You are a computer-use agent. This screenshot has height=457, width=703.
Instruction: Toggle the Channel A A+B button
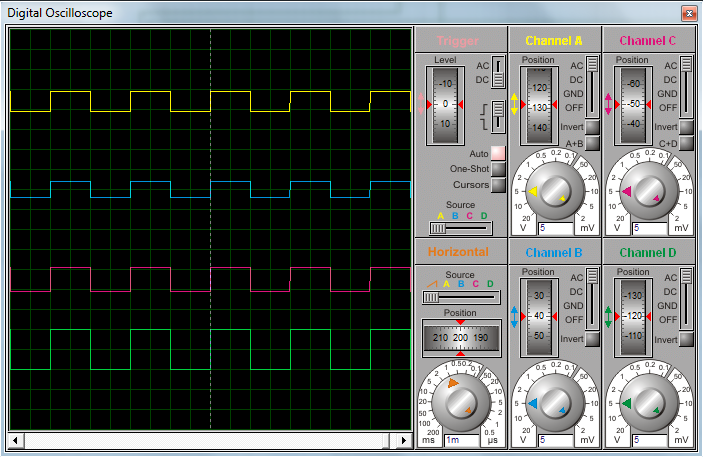click(592, 144)
